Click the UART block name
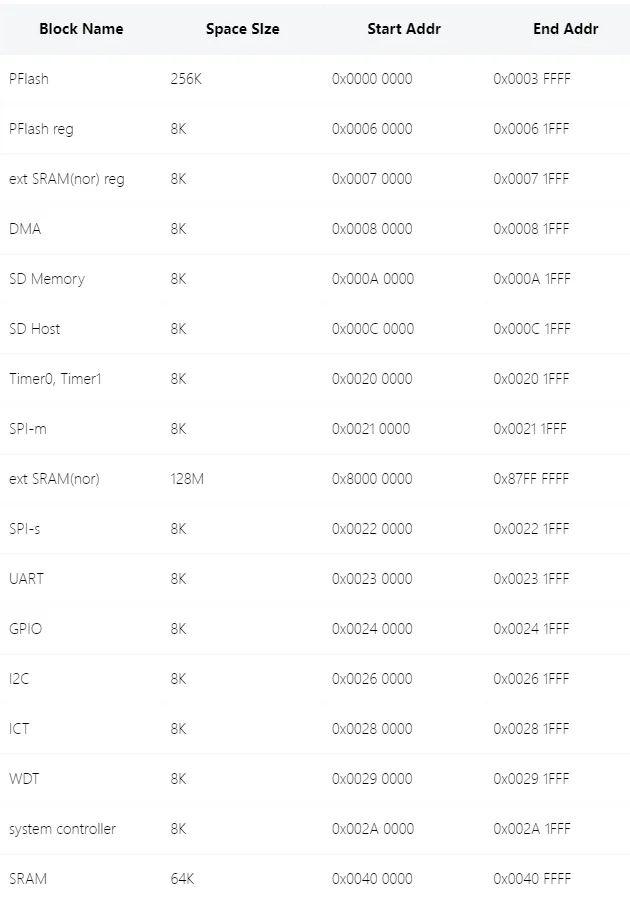The height and width of the screenshot is (899, 630). click(26, 579)
